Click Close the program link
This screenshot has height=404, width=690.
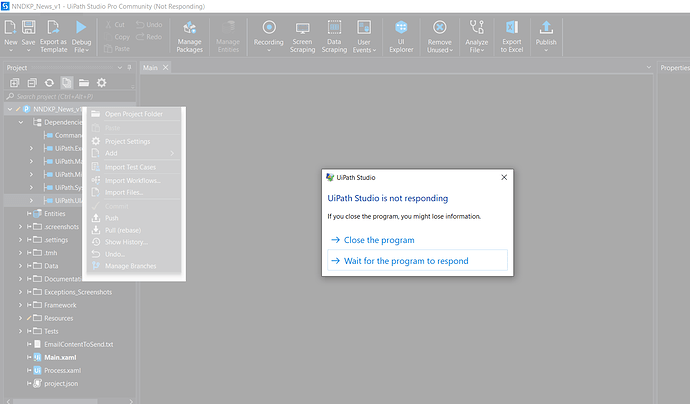tap(379, 240)
